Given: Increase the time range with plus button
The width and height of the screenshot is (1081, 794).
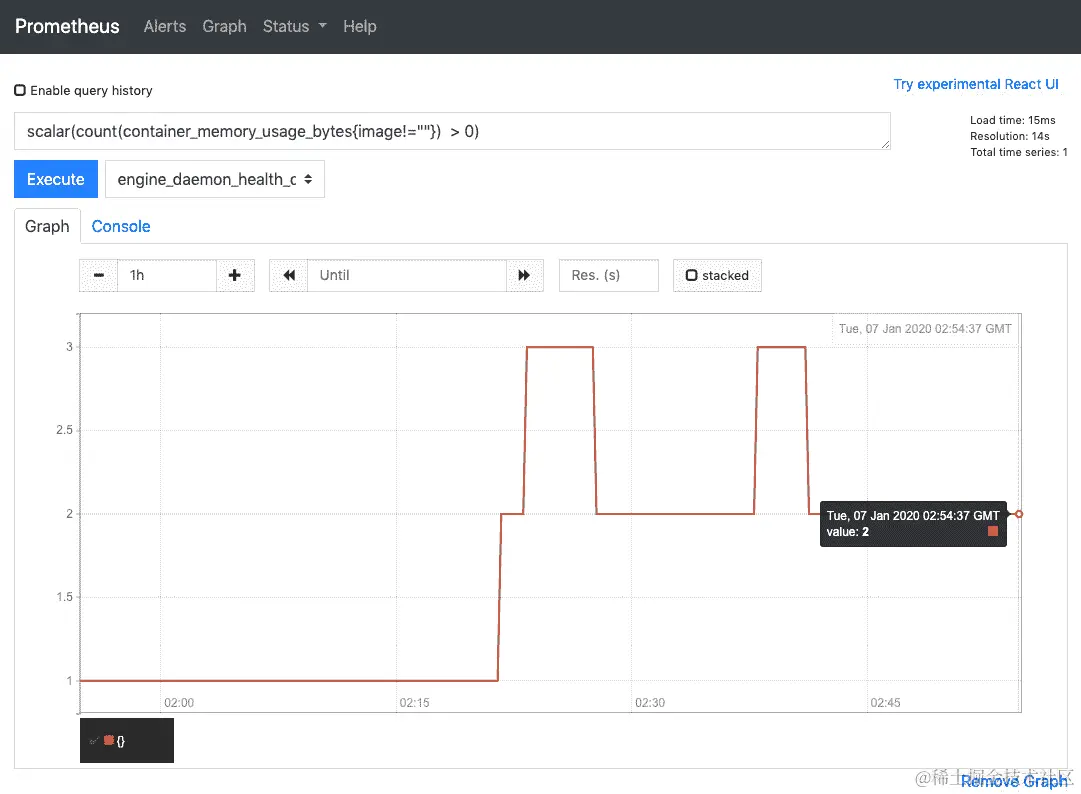Looking at the screenshot, I should coord(235,276).
